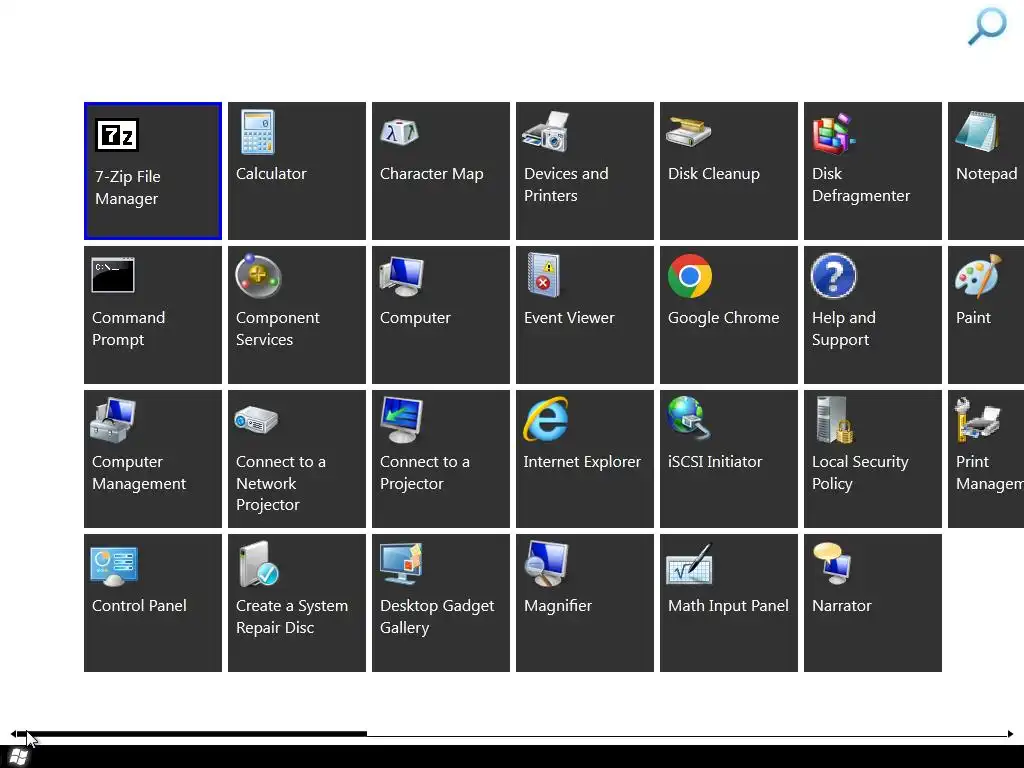This screenshot has width=1024, height=768.
Task: Click the Windows Start logo button
Action: [19, 757]
